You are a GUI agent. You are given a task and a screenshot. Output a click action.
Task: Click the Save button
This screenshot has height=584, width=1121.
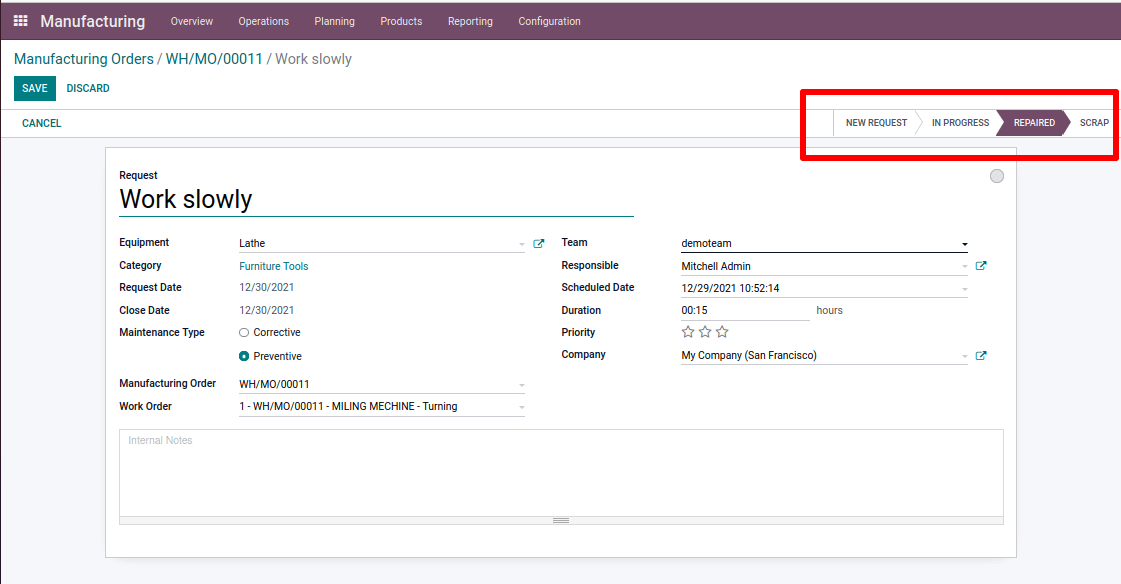coord(35,88)
